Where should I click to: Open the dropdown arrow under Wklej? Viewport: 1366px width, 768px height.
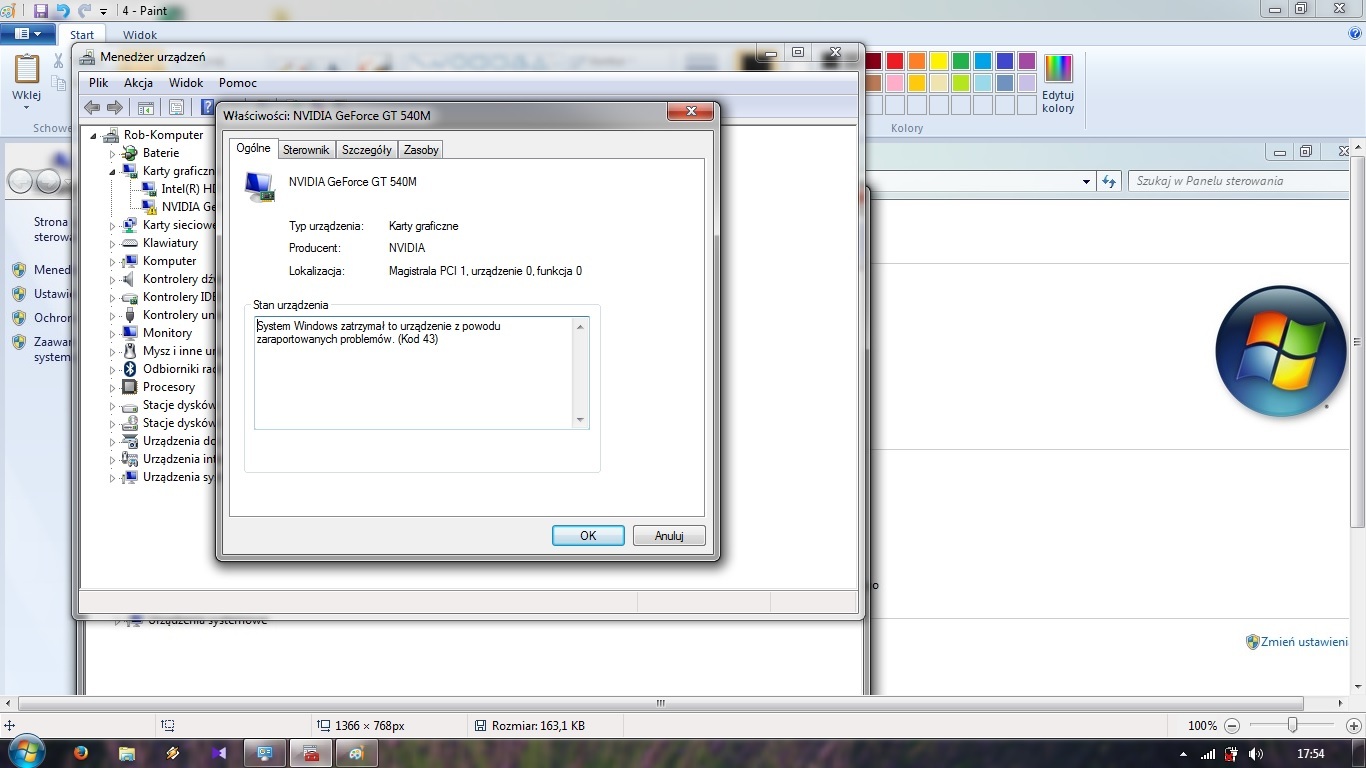tap(27, 107)
